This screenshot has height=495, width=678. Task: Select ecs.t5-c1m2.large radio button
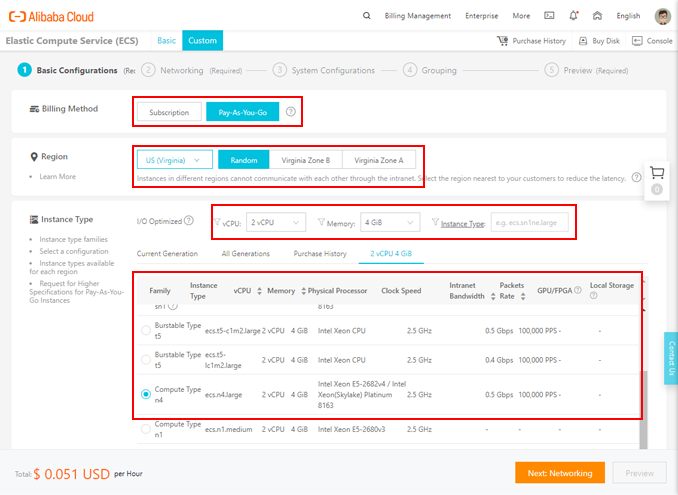tap(146, 330)
